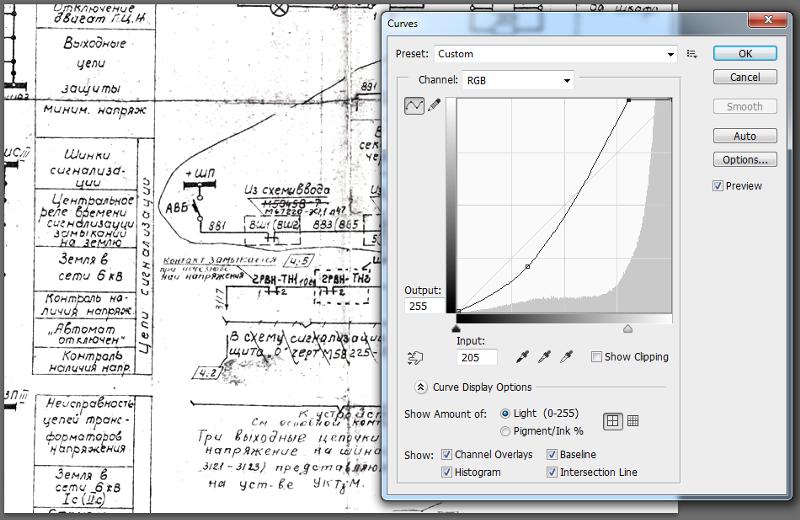Select the Pigment/Ink % radio button
This screenshot has height=520, width=800.
point(505,431)
